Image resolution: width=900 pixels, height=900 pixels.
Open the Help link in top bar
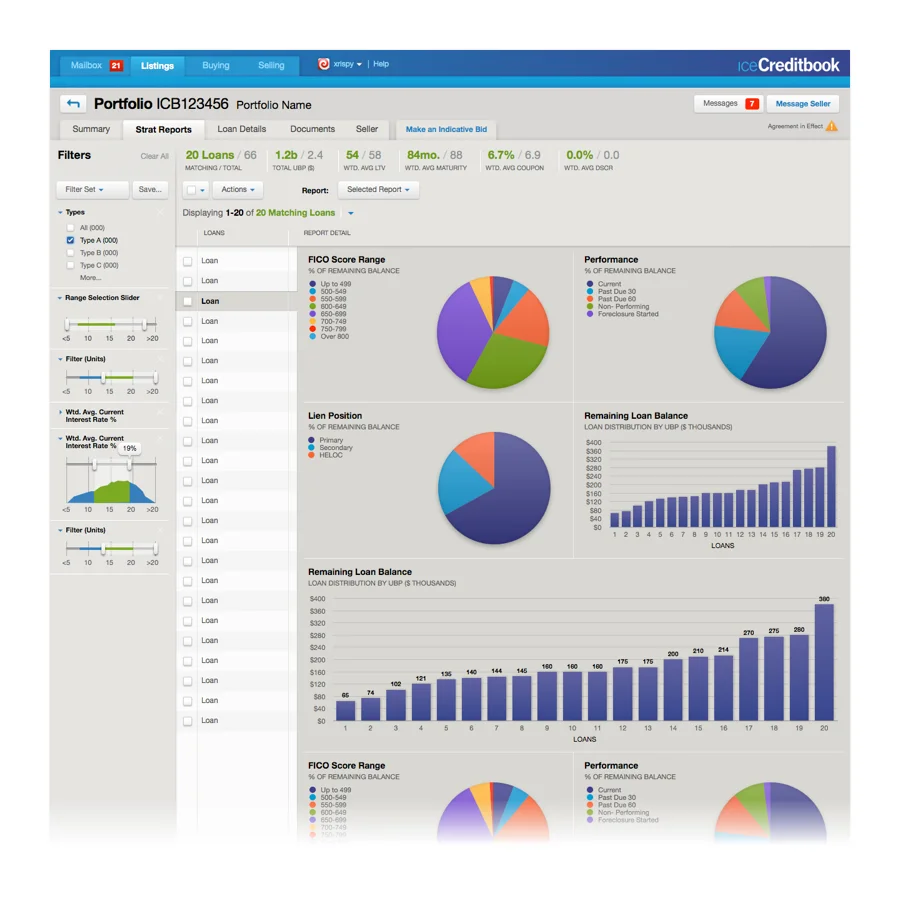click(x=381, y=64)
